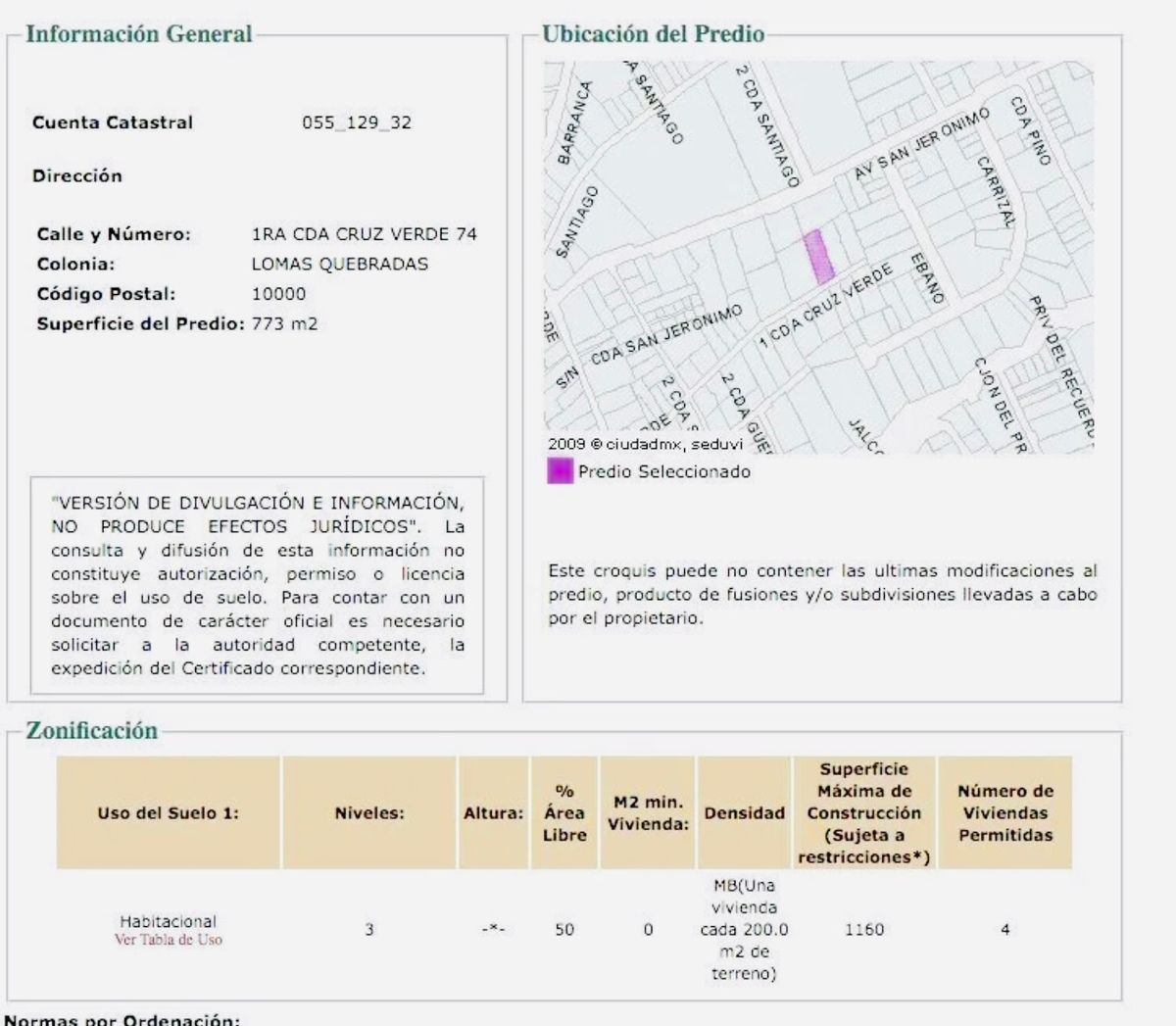
Task: Select the maximum construction value 1160
Action: (863, 929)
